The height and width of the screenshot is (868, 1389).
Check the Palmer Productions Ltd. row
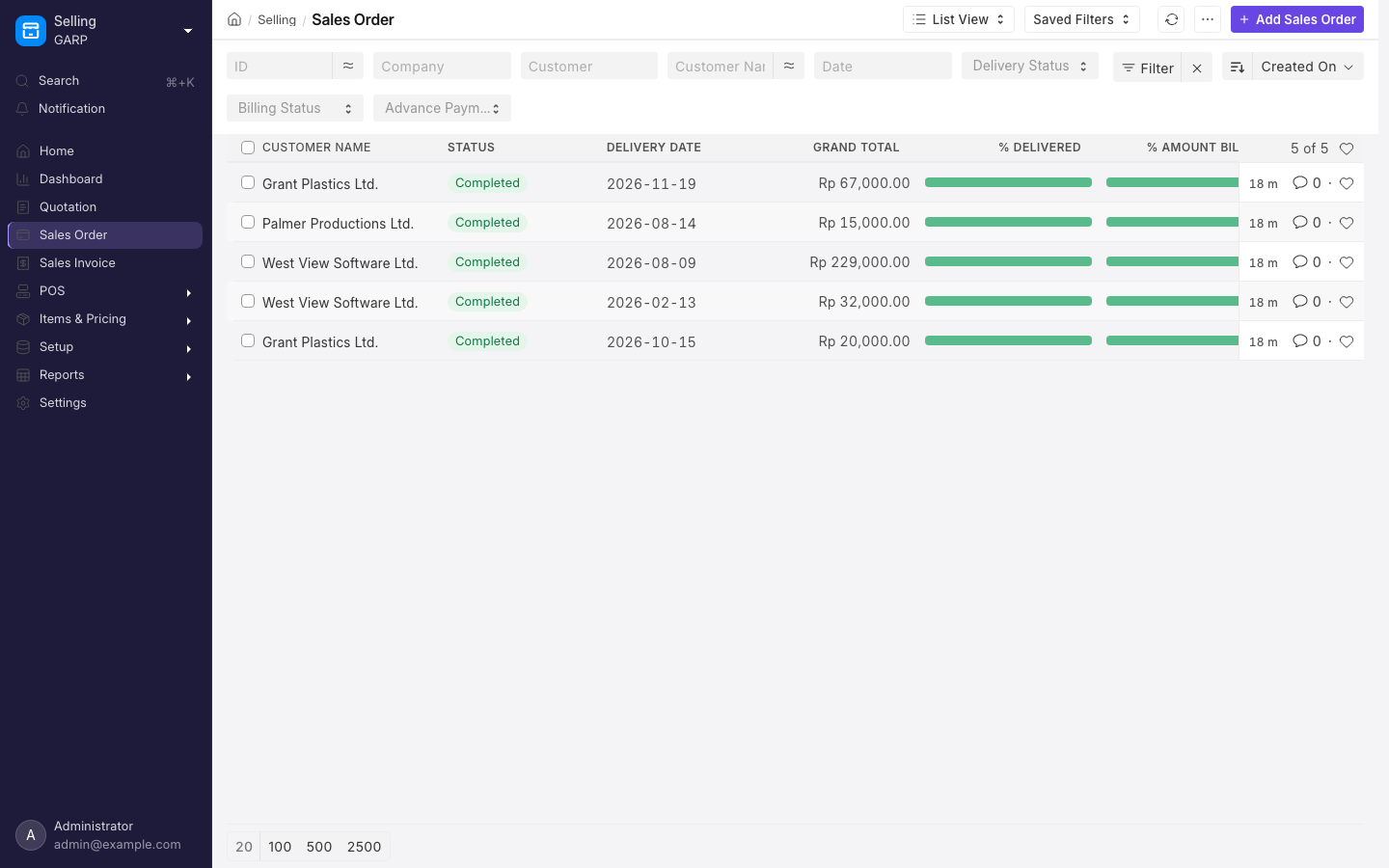coord(248,222)
